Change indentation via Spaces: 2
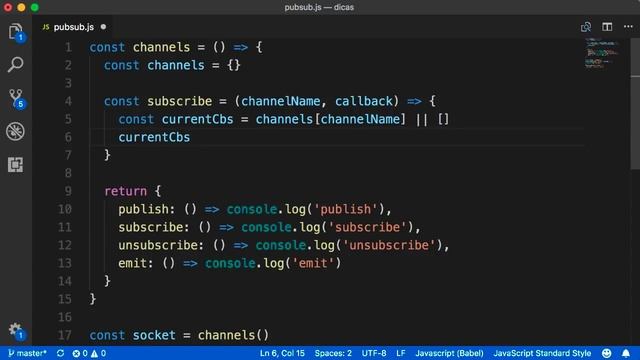Viewport: 640px width, 360px height. click(333, 353)
